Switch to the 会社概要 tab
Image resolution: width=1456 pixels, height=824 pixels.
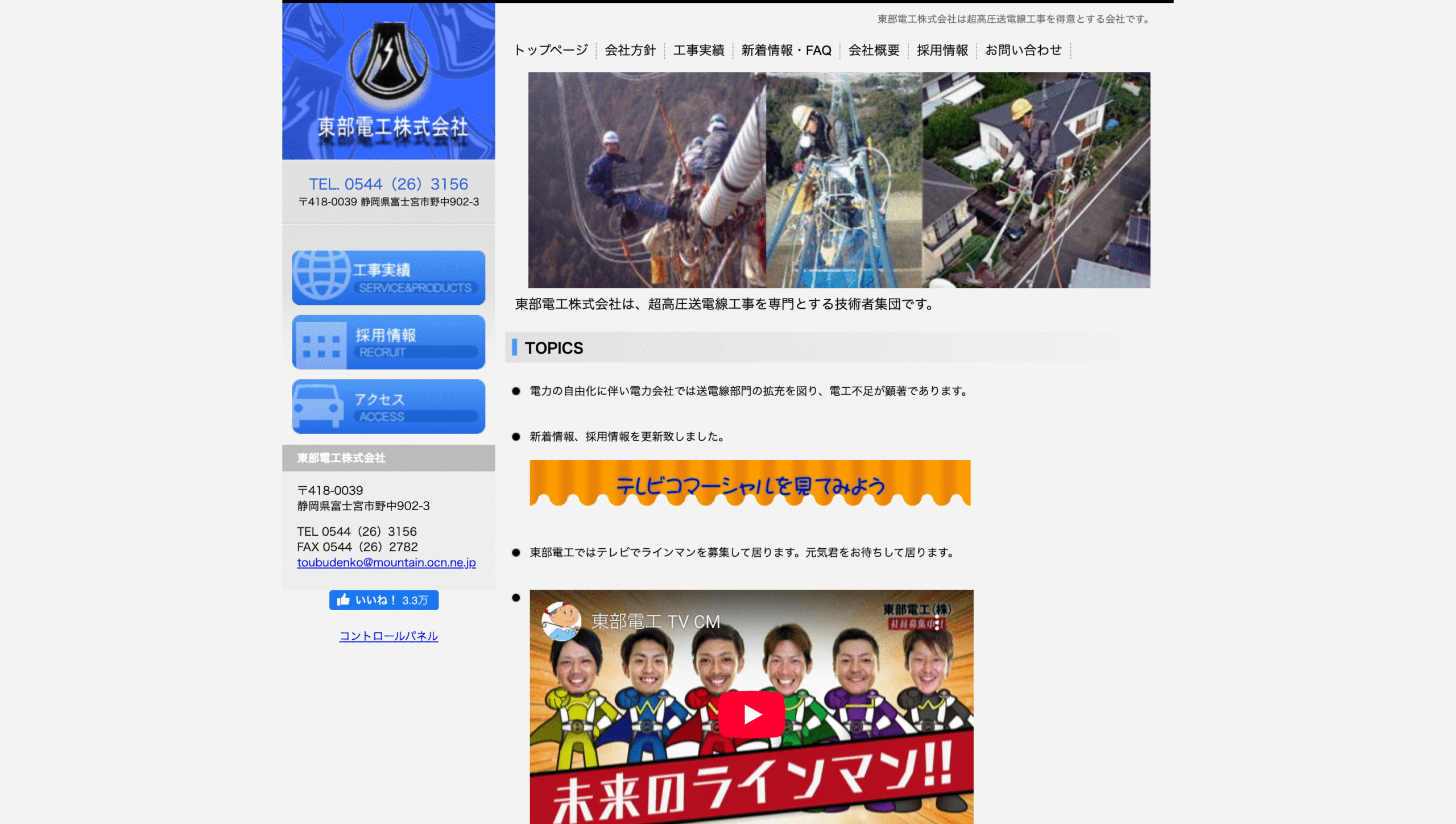click(x=874, y=50)
